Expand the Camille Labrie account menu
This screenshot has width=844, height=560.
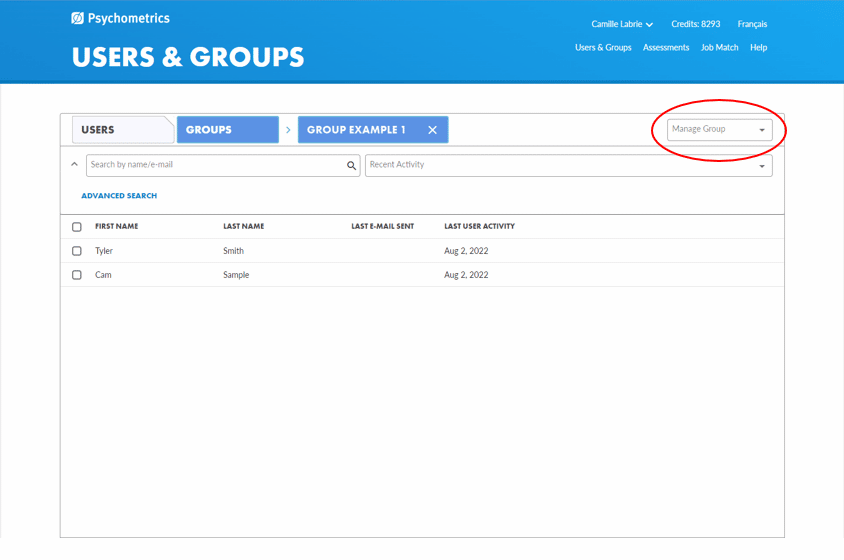point(622,24)
